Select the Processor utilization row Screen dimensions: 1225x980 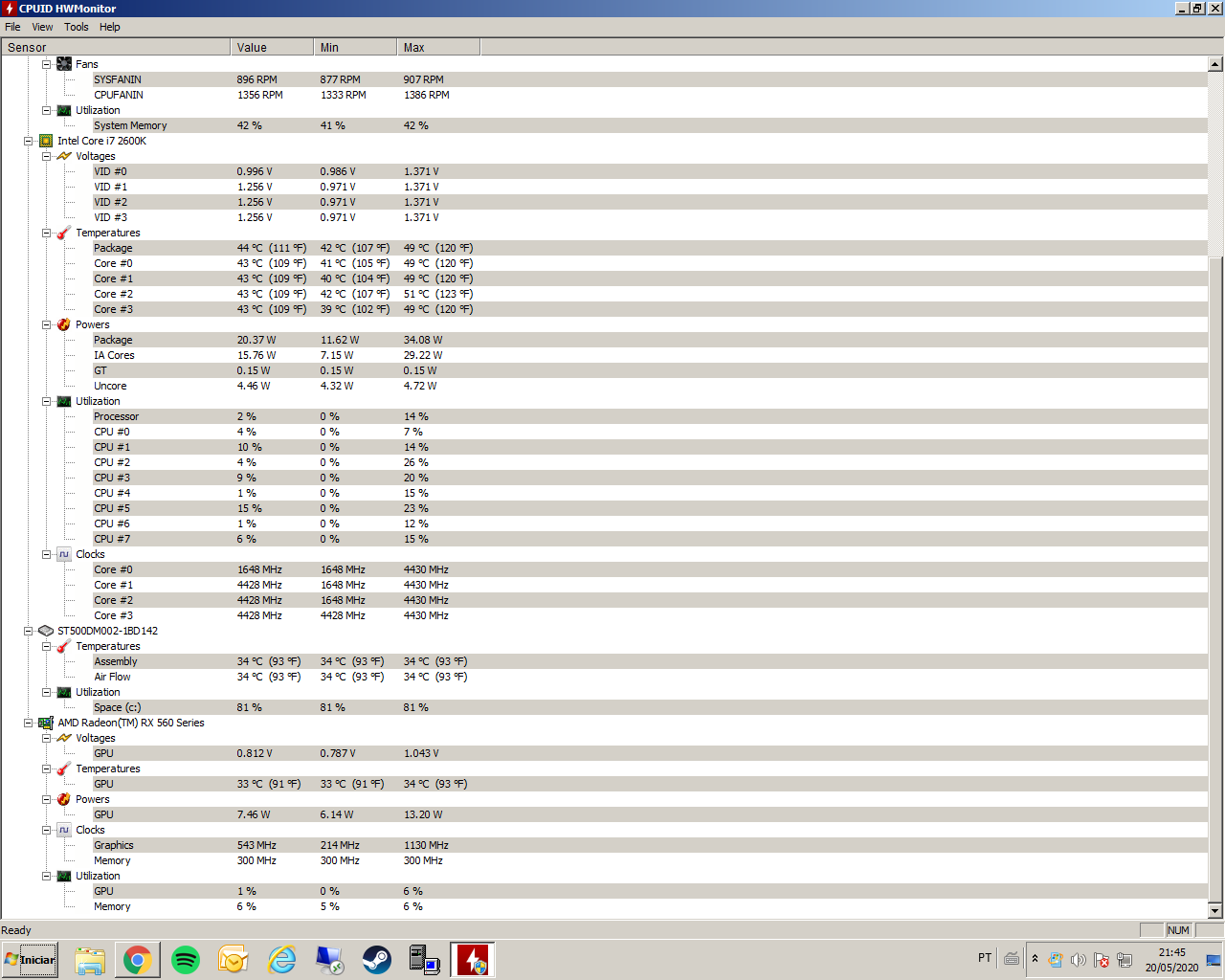click(x=650, y=416)
